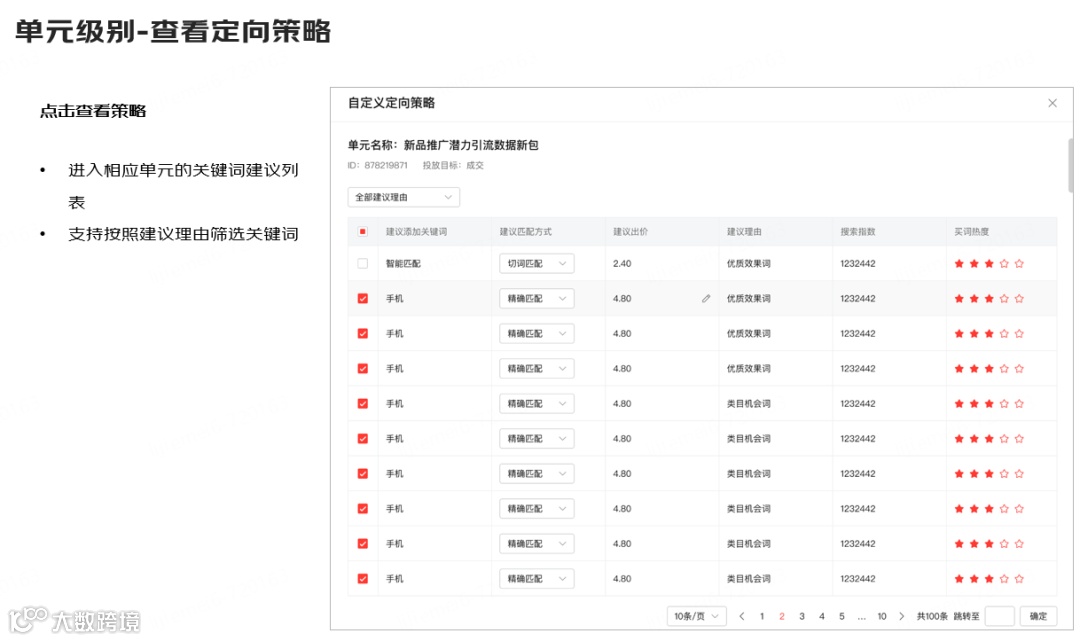Jump to page 10 in pagination
This screenshot has height=641, width=1080.
[x=882, y=616]
